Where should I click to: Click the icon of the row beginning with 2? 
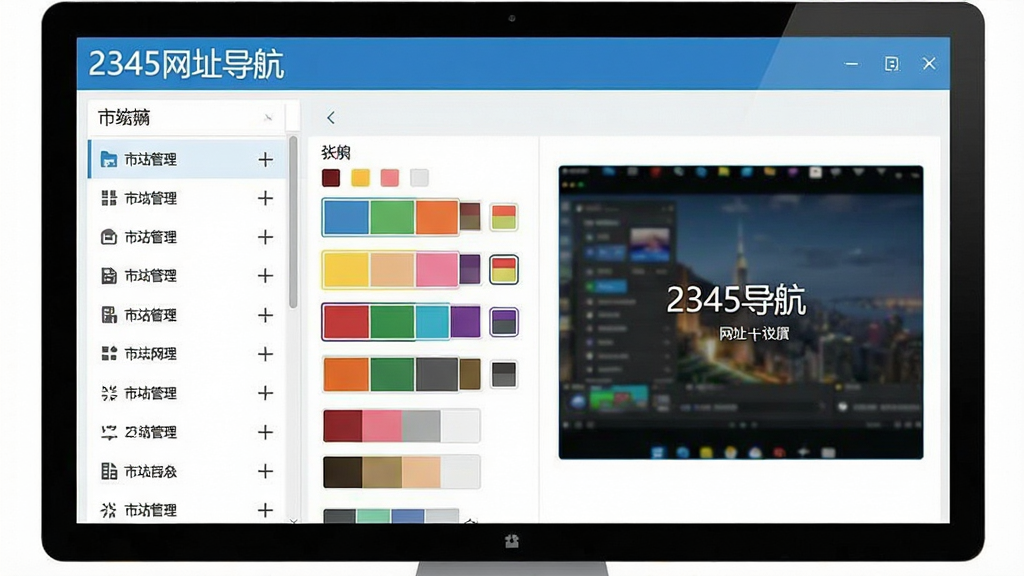(x=108, y=432)
